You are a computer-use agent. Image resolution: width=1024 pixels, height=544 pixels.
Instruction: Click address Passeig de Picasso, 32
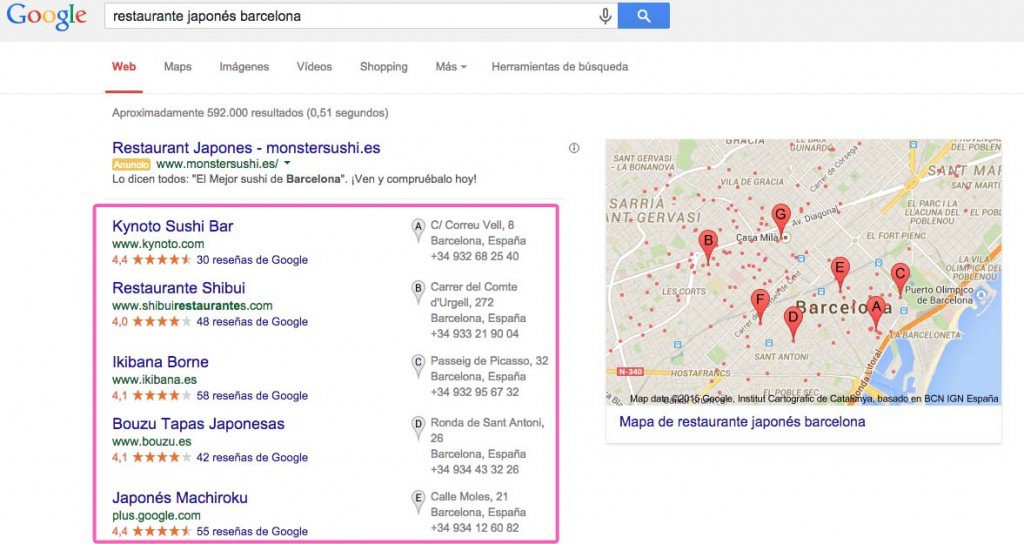pos(489,361)
